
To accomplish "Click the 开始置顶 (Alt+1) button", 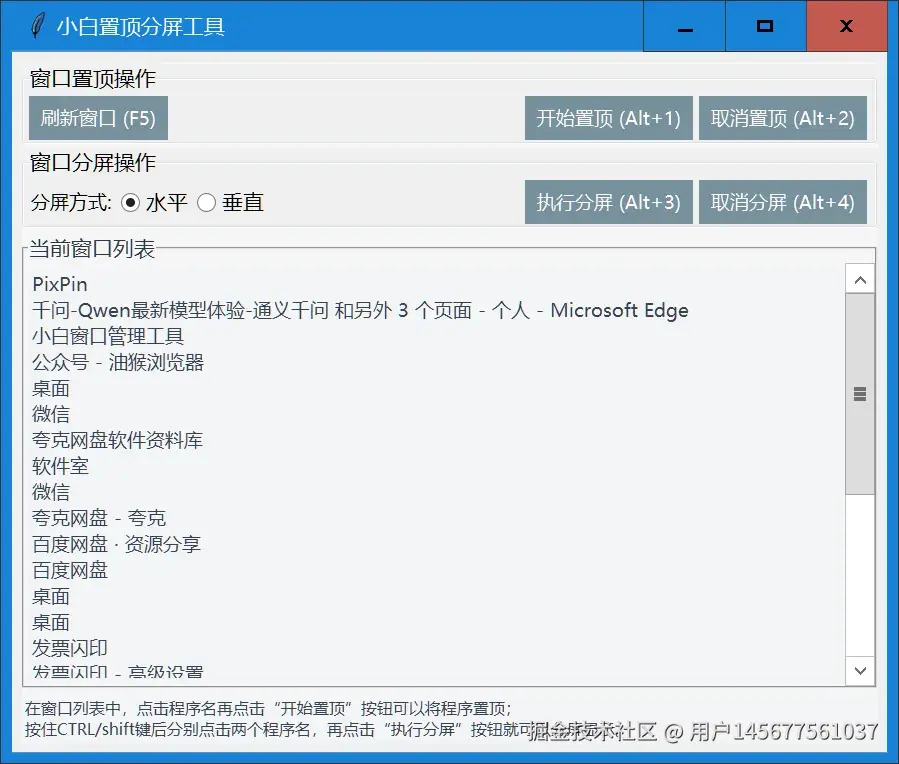I will point(608,117).
